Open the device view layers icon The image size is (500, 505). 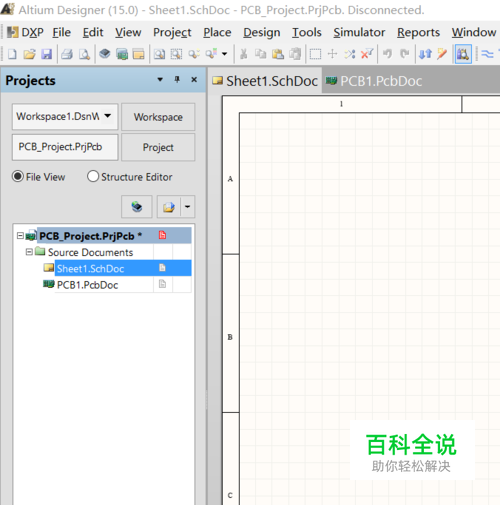105,54
